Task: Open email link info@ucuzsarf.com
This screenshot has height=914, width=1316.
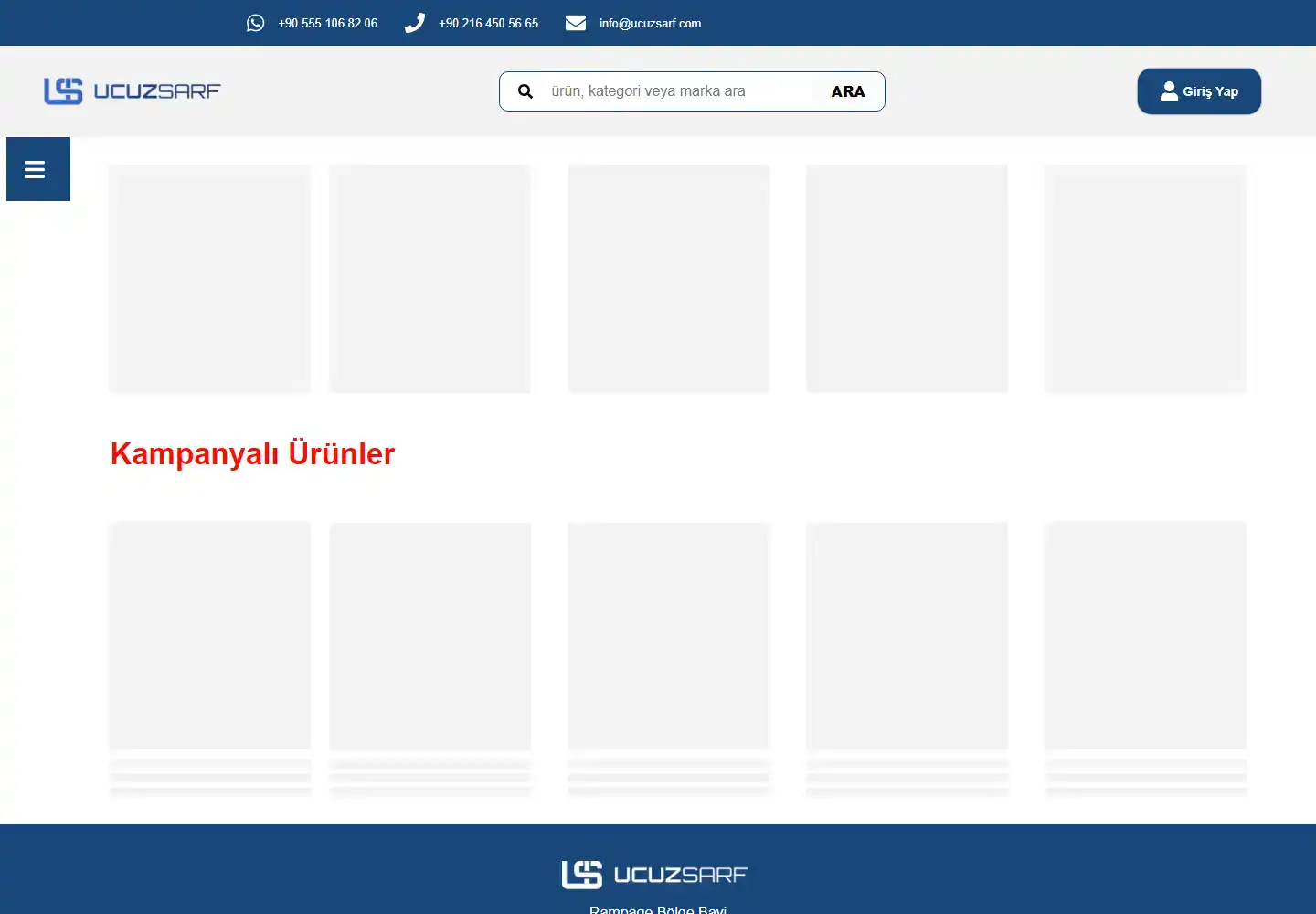Action: click(x=650, y=23)
